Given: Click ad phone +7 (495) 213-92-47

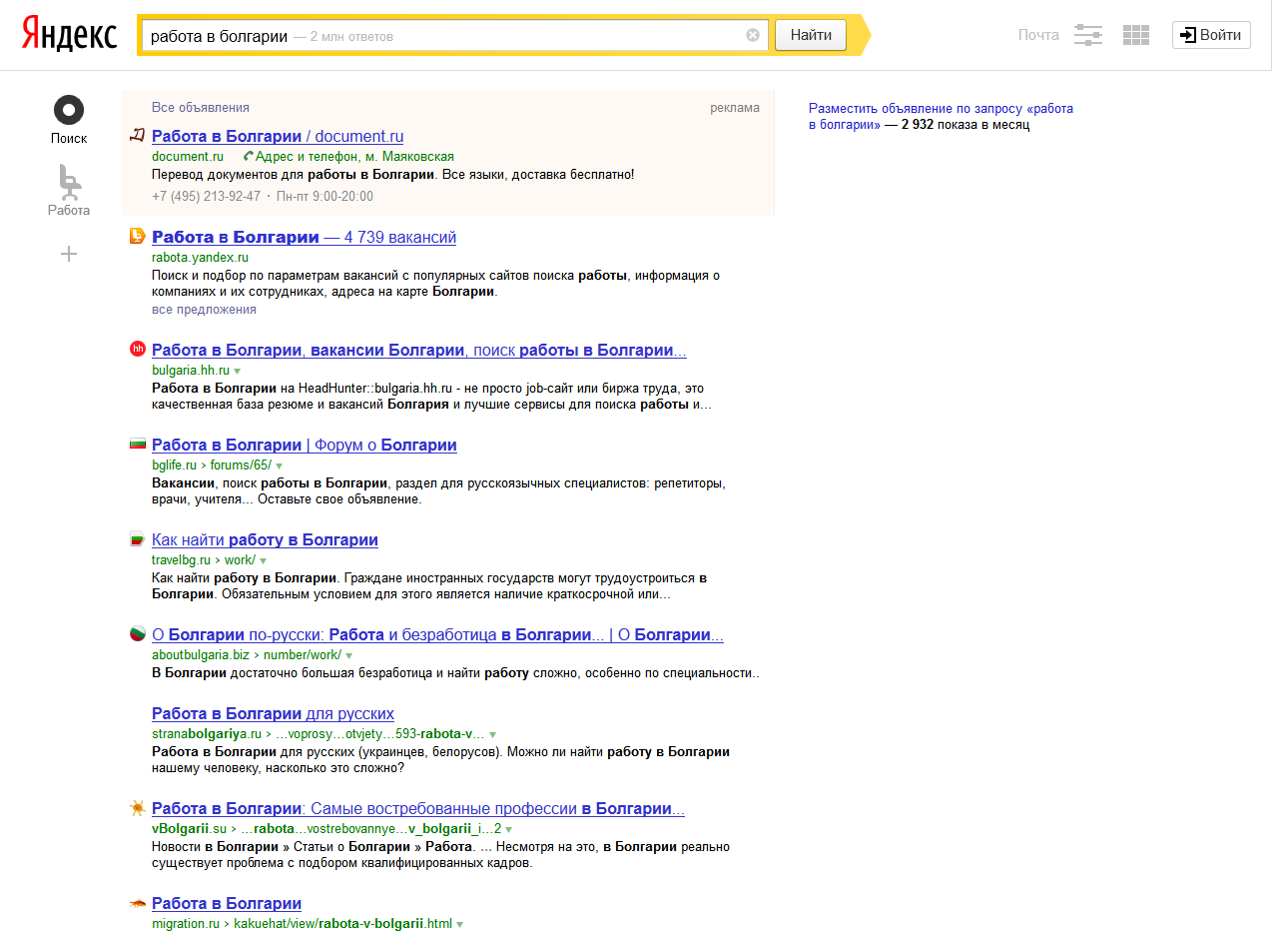Looking at the screenshot, I should click(x=206, y=196).
